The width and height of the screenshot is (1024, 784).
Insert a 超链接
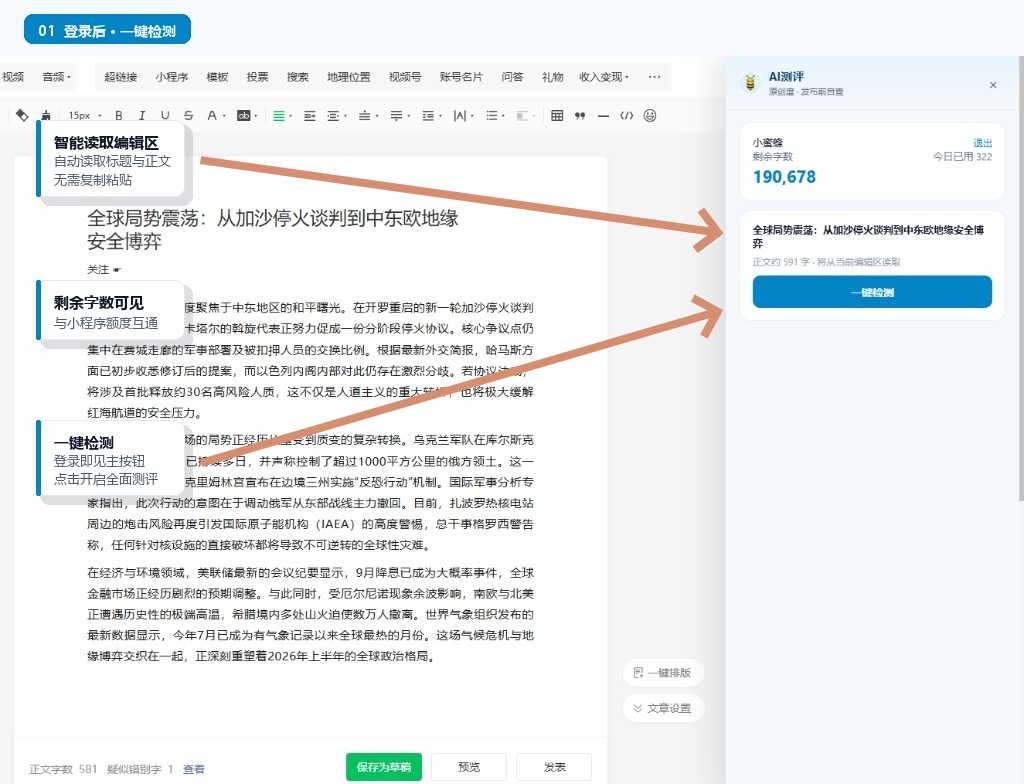pos(121,77)
